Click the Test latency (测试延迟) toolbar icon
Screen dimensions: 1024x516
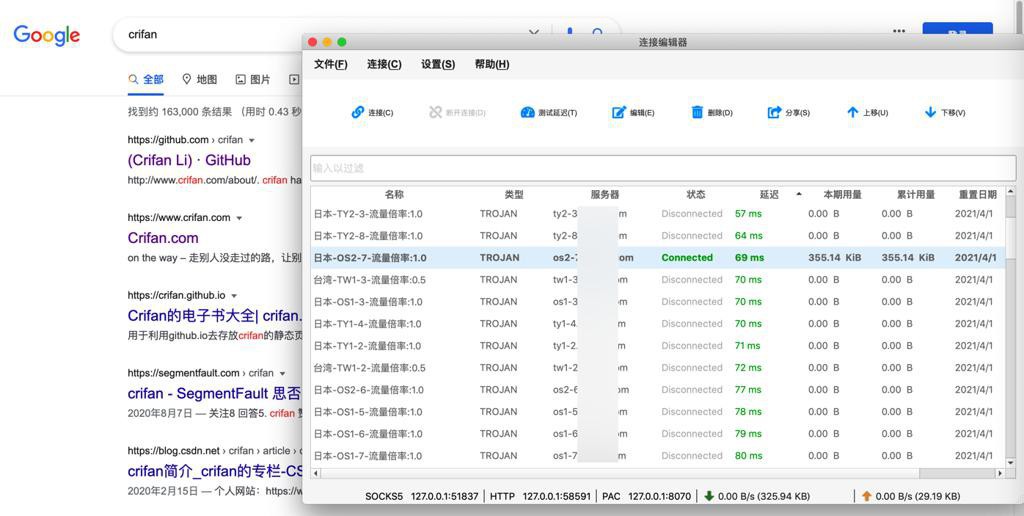(527, 112)
